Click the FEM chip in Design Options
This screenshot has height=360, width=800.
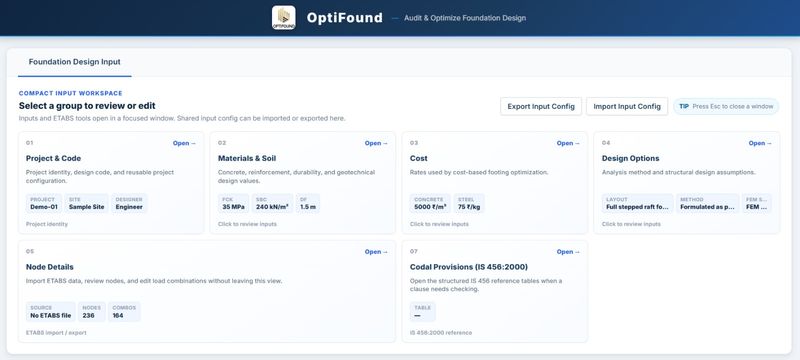tap(757, 203)
